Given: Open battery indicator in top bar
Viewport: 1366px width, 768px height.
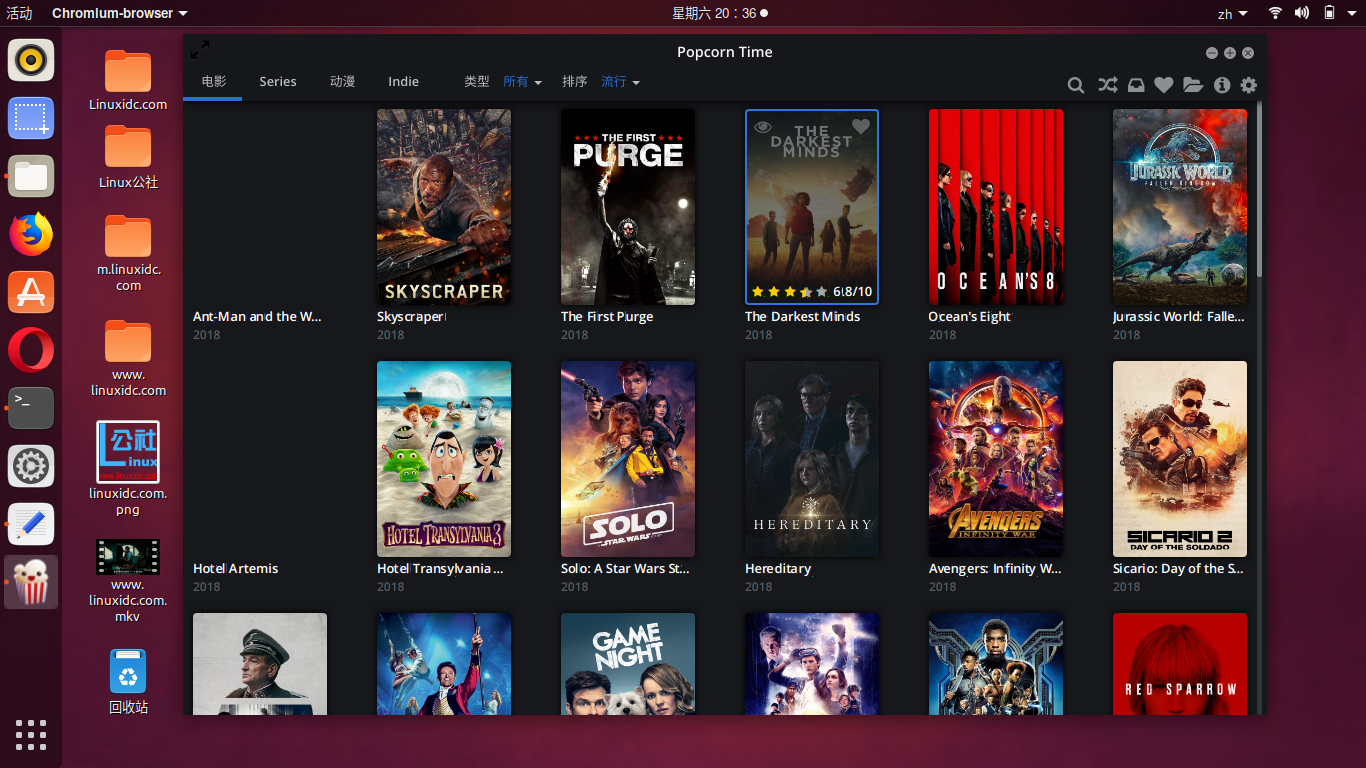Looking at the screenshot, I should [x=1330, y=13].
